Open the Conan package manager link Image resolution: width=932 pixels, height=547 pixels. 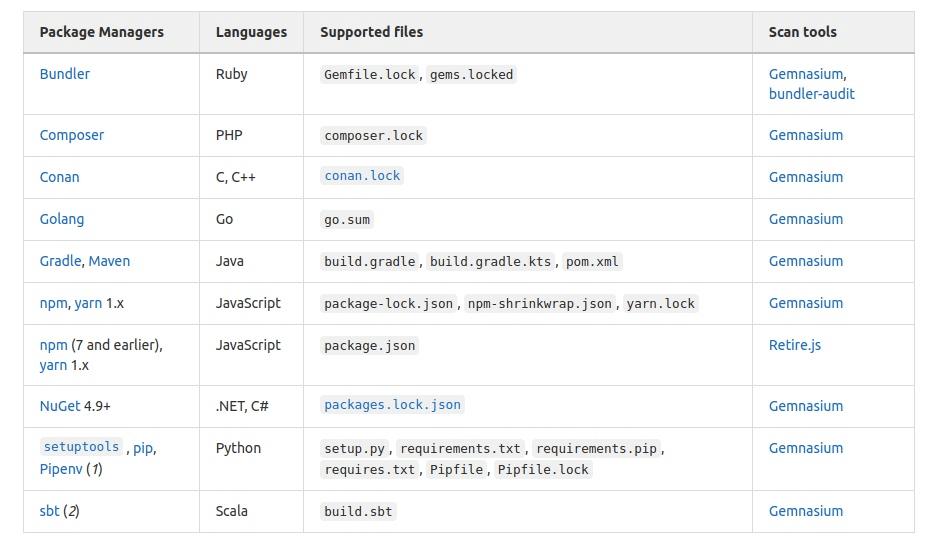point(59,177)
